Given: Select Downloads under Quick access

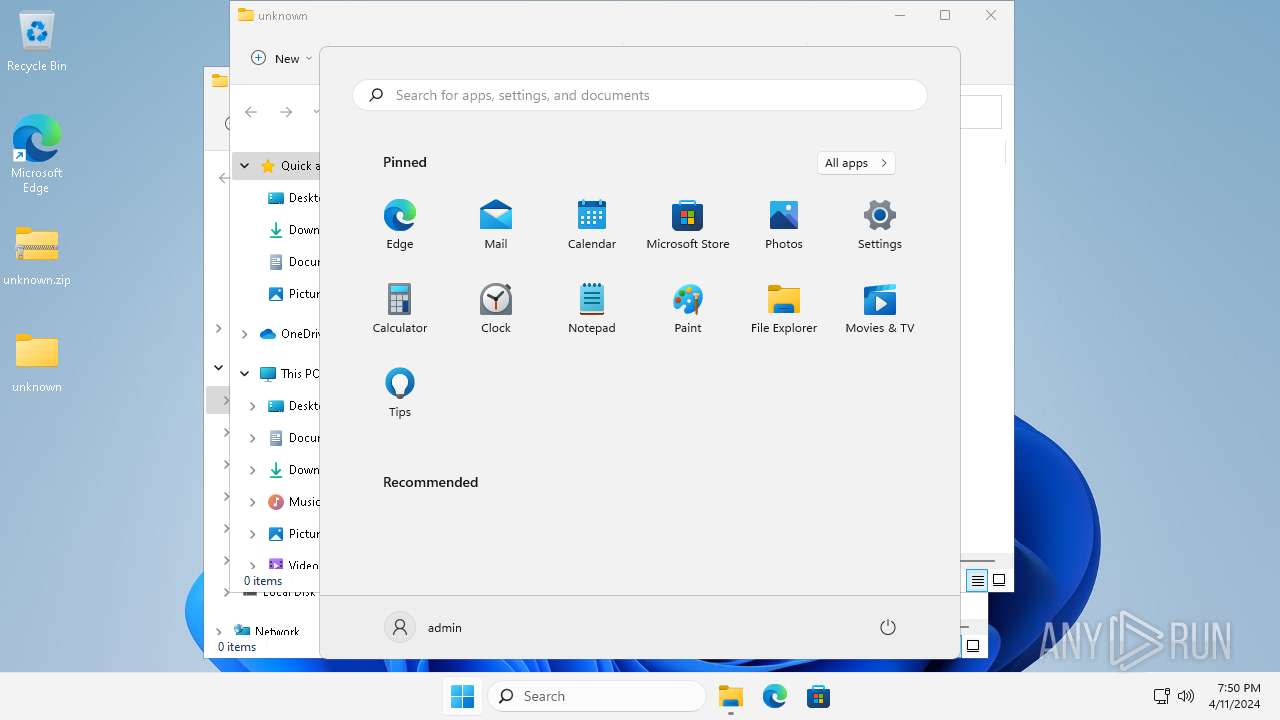Looking at the screenshot, I should pos(294,230).
